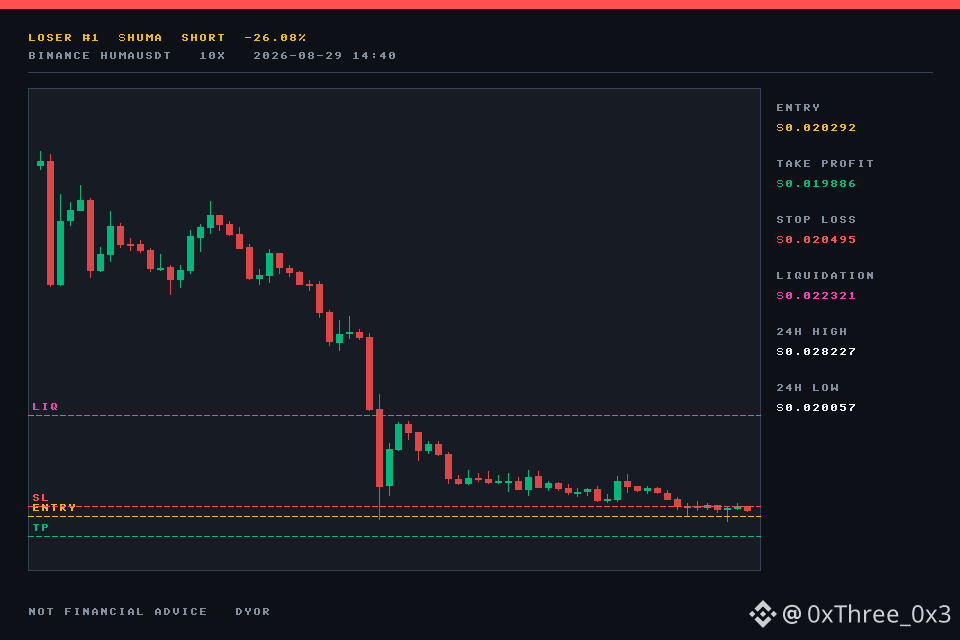960x640 pixels.
Task: Click the DYOR footer text
Action: coord(253,612)
